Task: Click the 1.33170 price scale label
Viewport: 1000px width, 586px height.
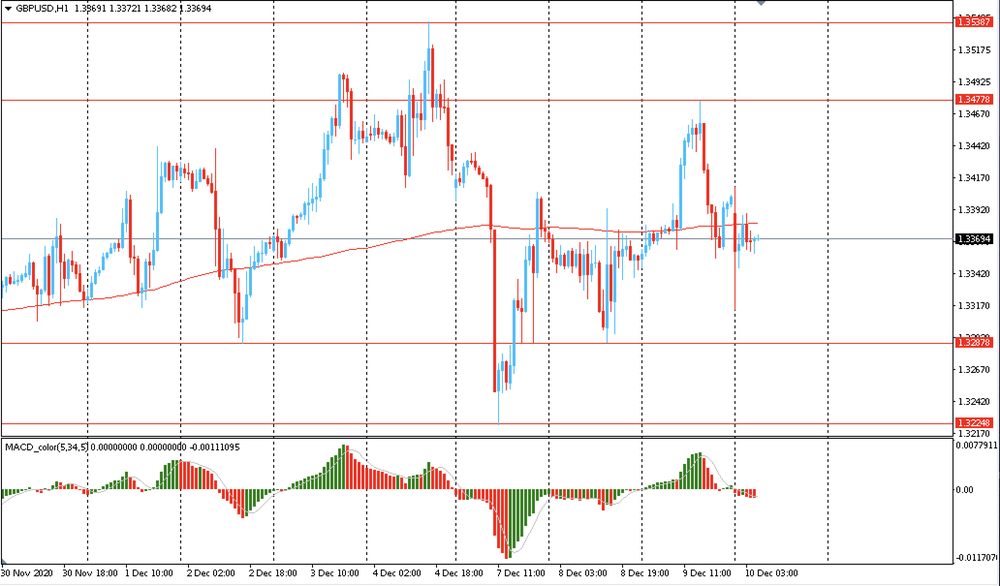Action: coord(975,306)
